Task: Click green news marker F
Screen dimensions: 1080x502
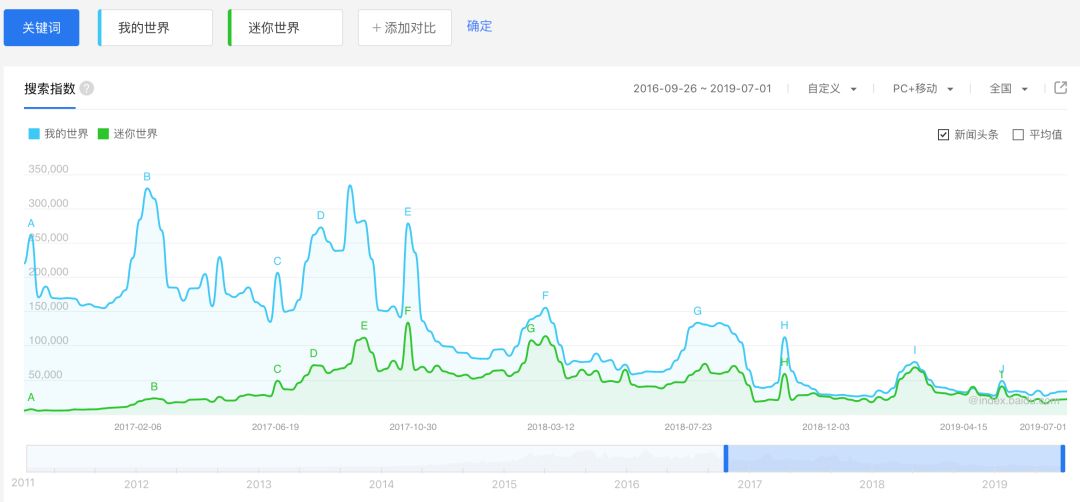Action: coord(408,311)
